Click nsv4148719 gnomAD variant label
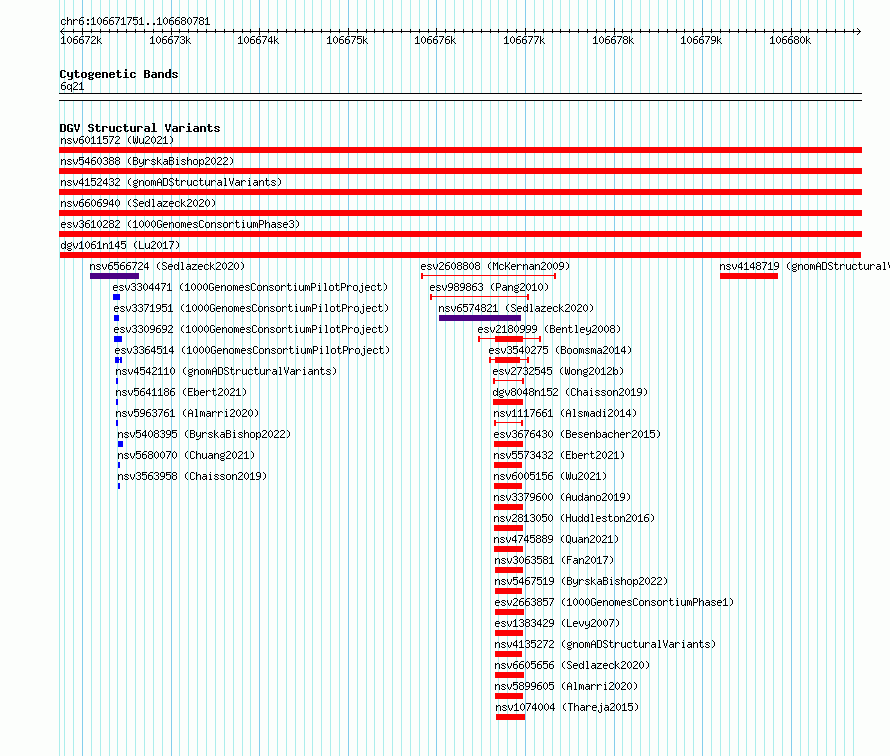 click(x=804, y=266)
